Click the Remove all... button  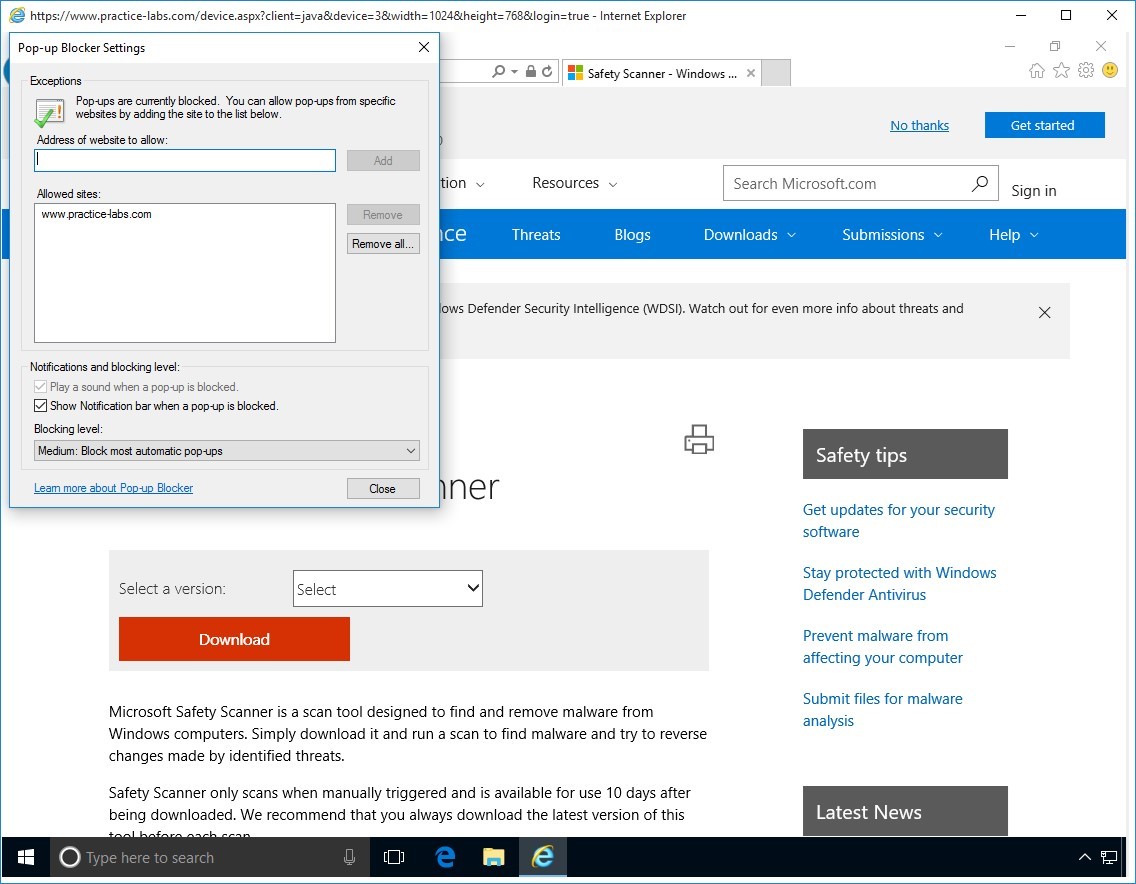tap(383, 243)
